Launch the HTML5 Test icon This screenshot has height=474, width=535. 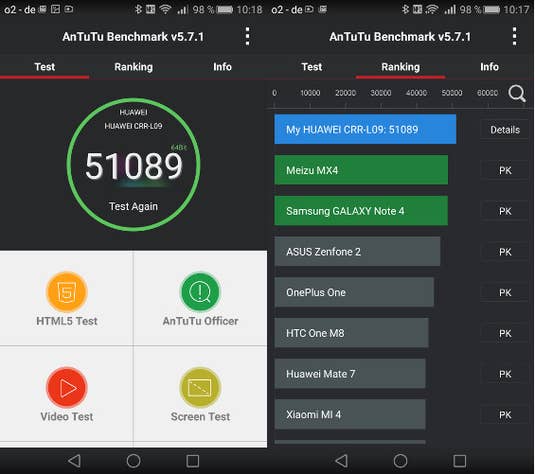point(67,292)
